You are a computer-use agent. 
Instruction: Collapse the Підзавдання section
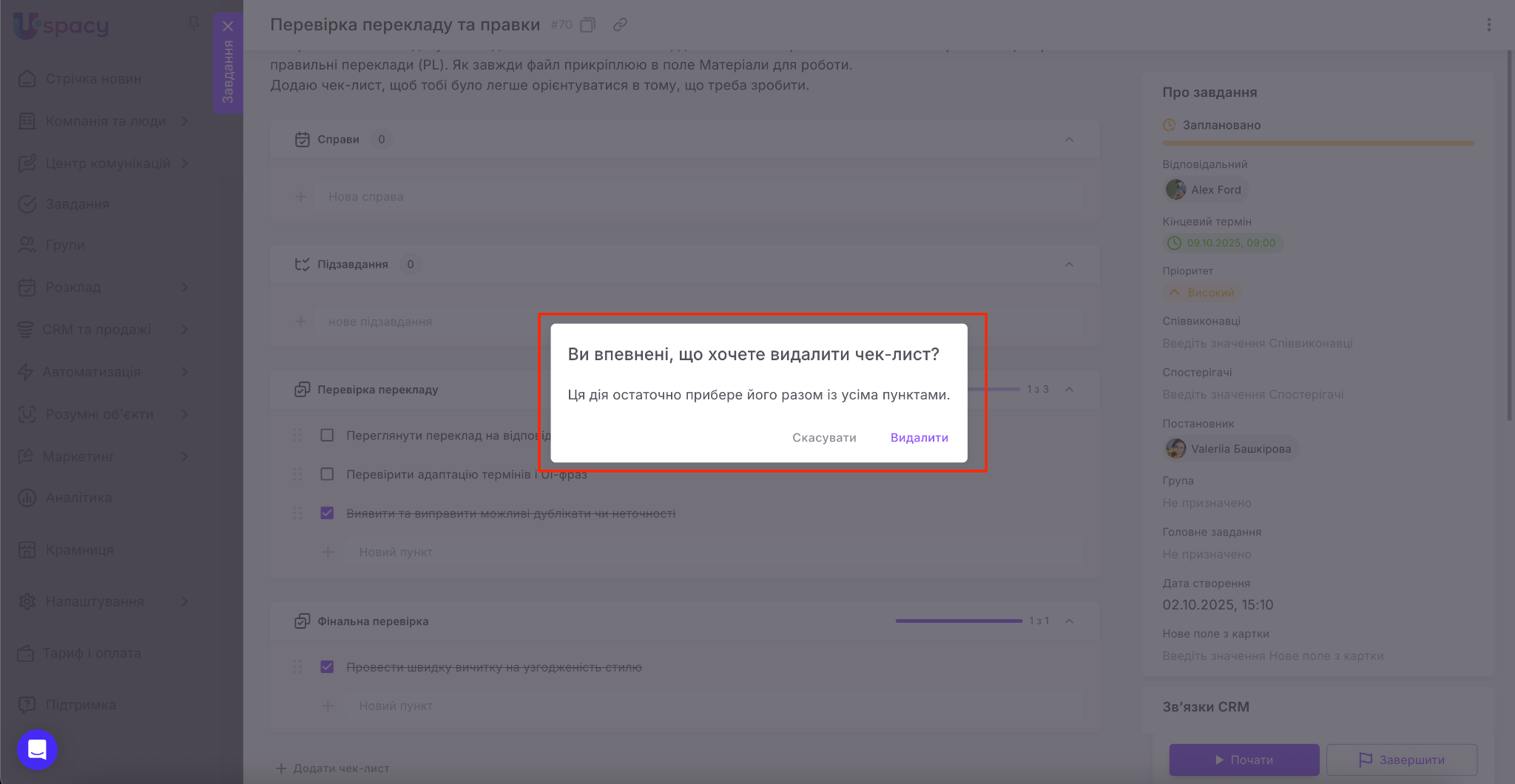click(x=1069, y=265)
